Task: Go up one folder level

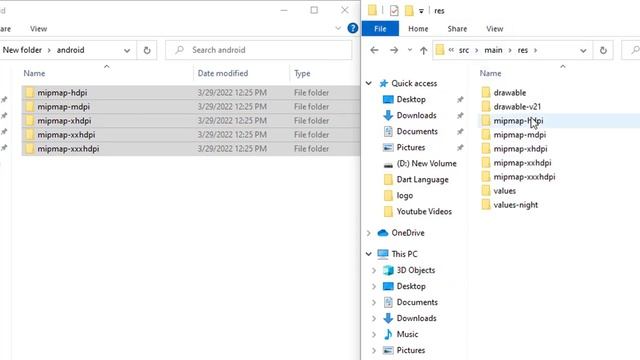Action: point(423,50)
